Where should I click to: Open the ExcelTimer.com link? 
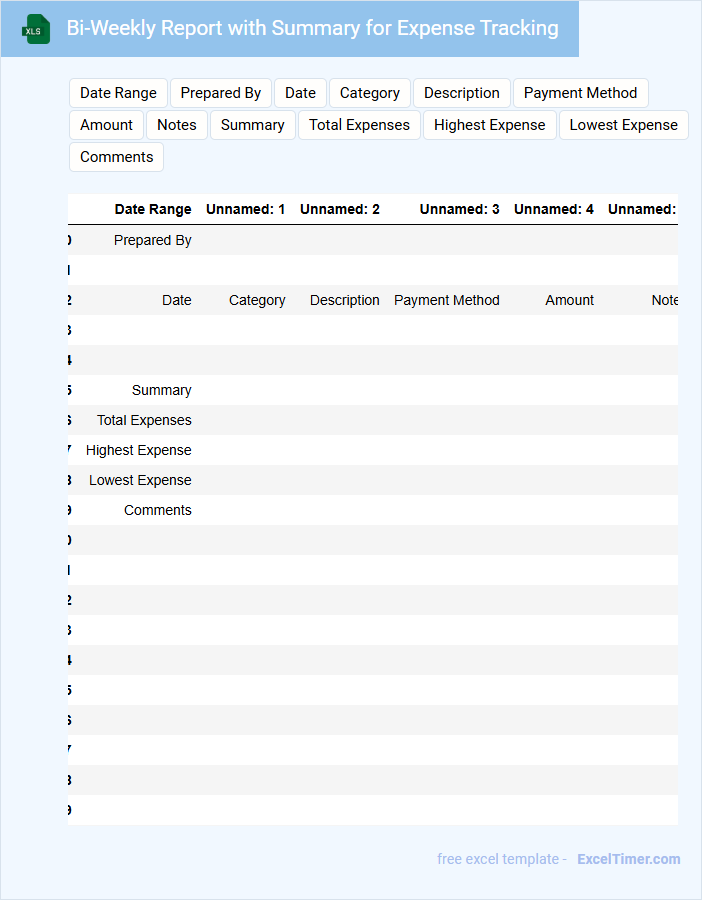(628, 859)
